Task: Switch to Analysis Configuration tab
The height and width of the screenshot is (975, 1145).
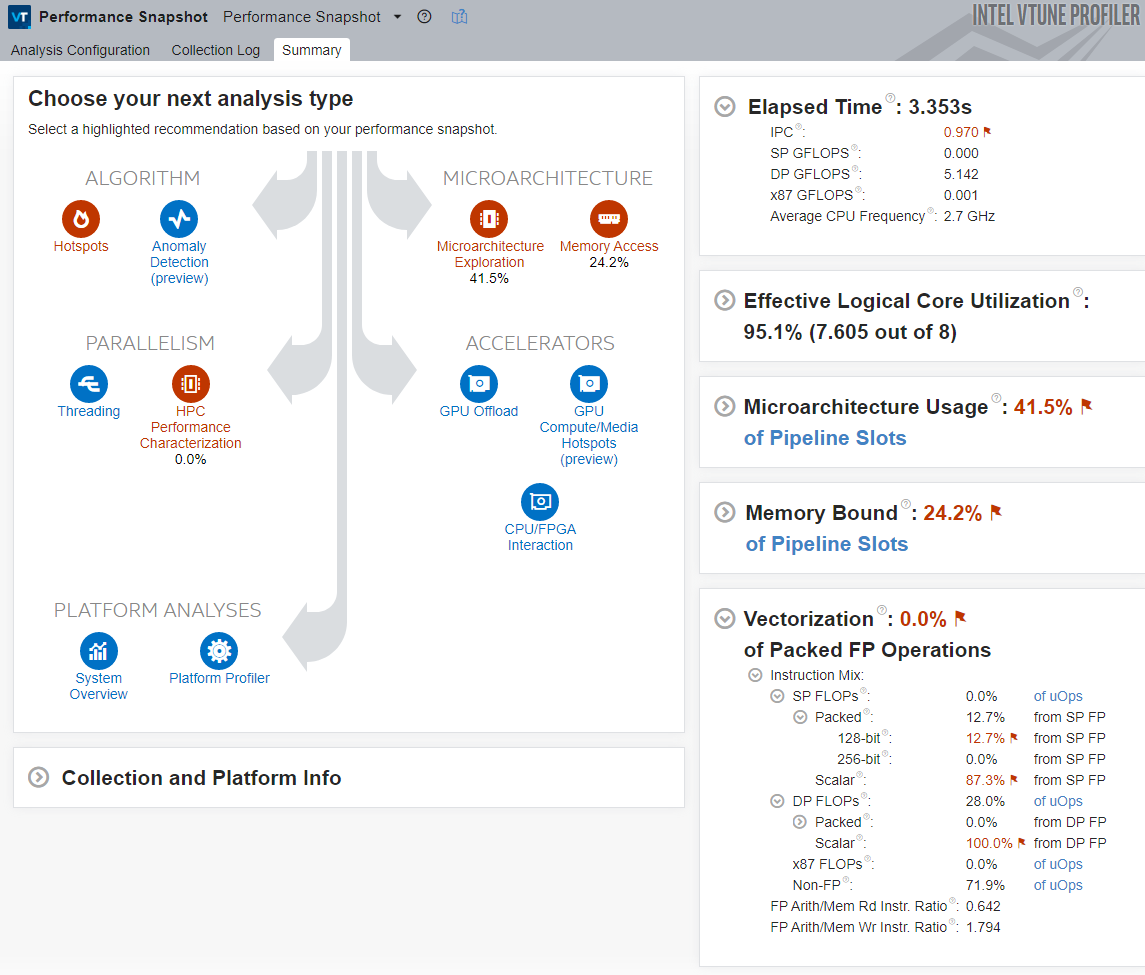Action: 80,50
